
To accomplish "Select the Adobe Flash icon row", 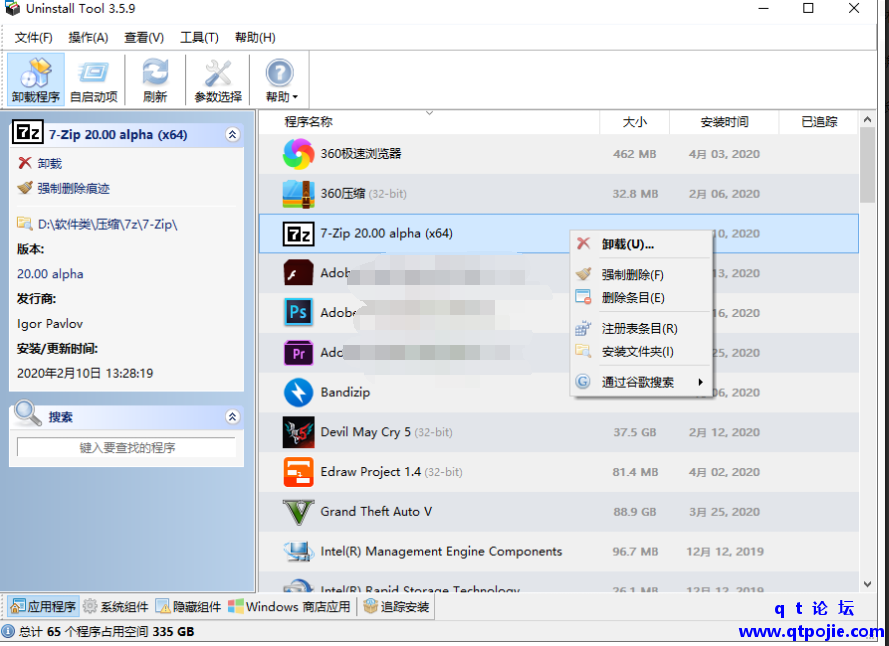I will point(298,273).
